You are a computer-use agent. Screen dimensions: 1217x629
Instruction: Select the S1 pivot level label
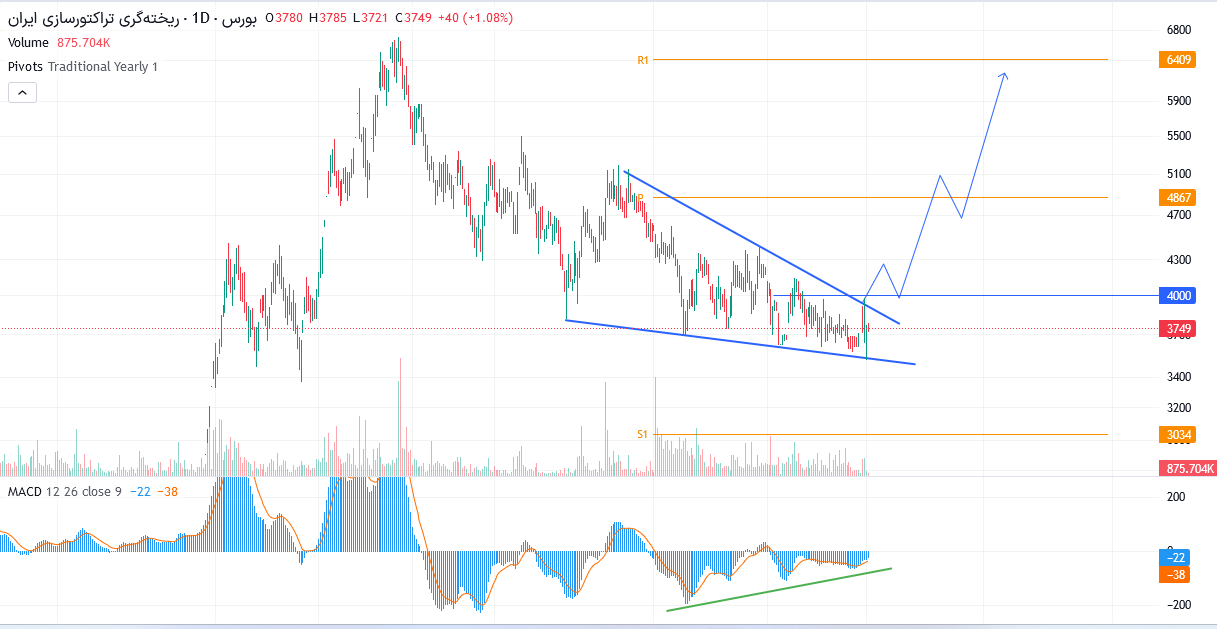click(643, 434)
